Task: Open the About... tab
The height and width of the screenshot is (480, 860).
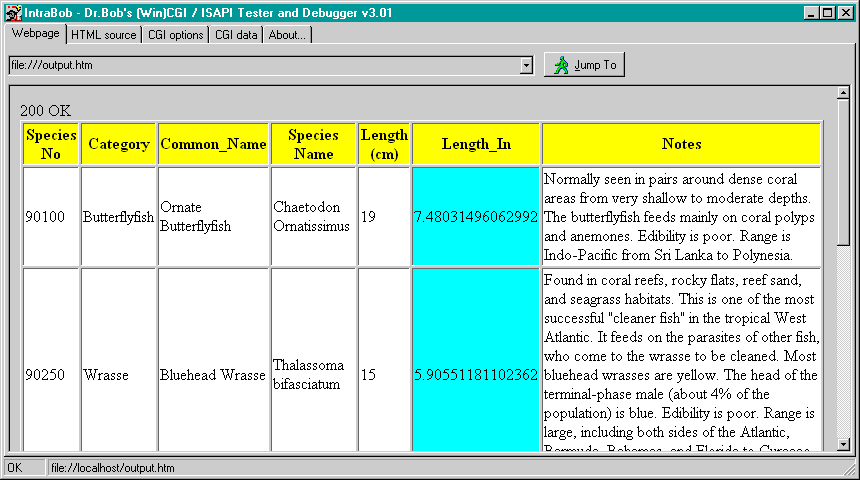Action: (x=288, y=35)
